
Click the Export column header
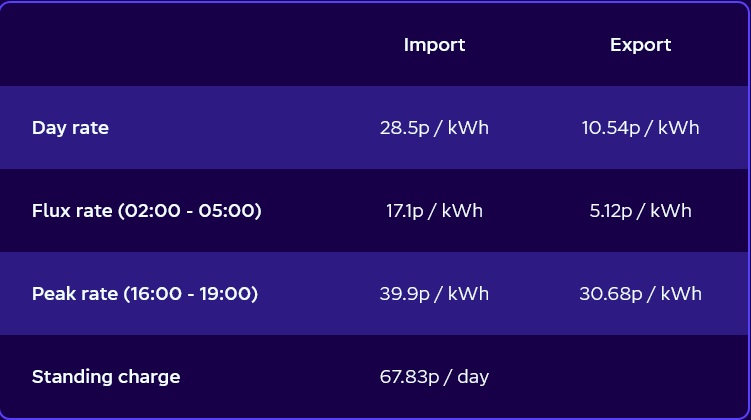click(640, 45)
